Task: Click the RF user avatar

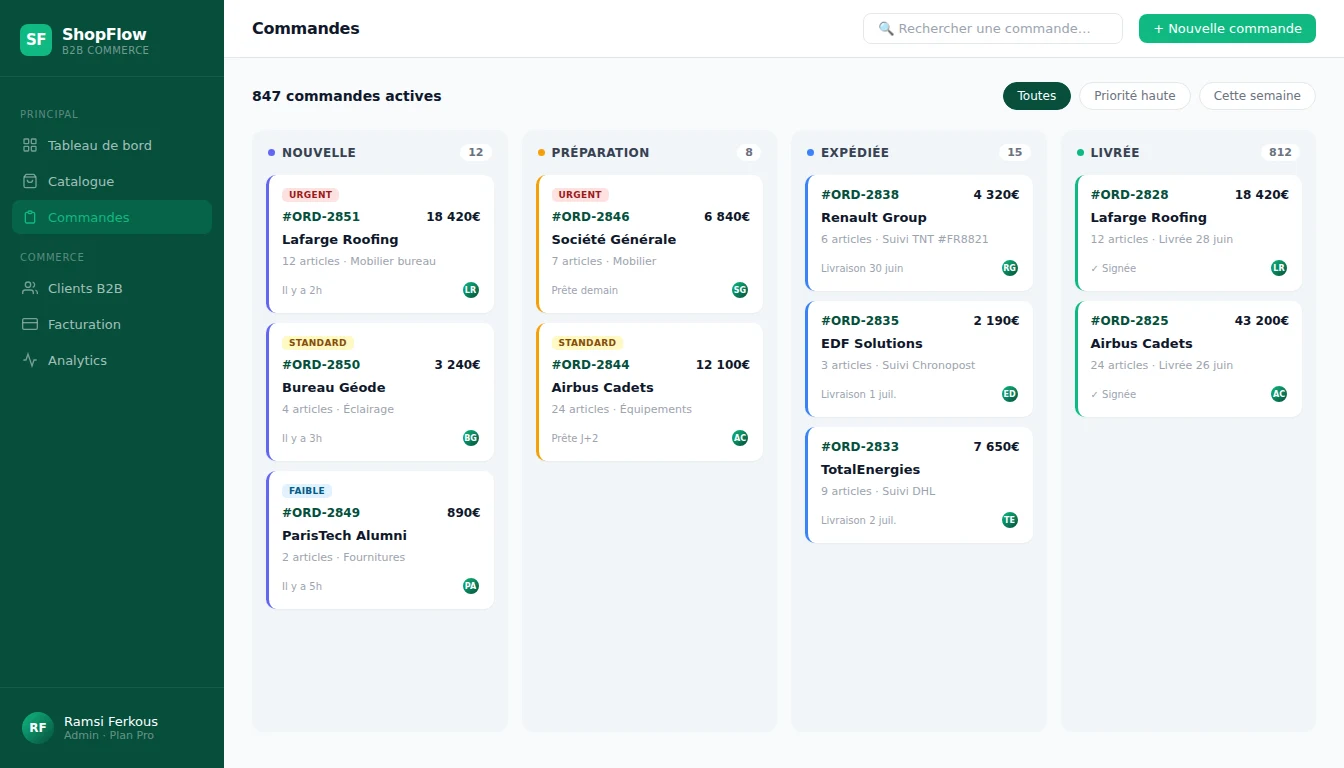Action: (38, 728)
